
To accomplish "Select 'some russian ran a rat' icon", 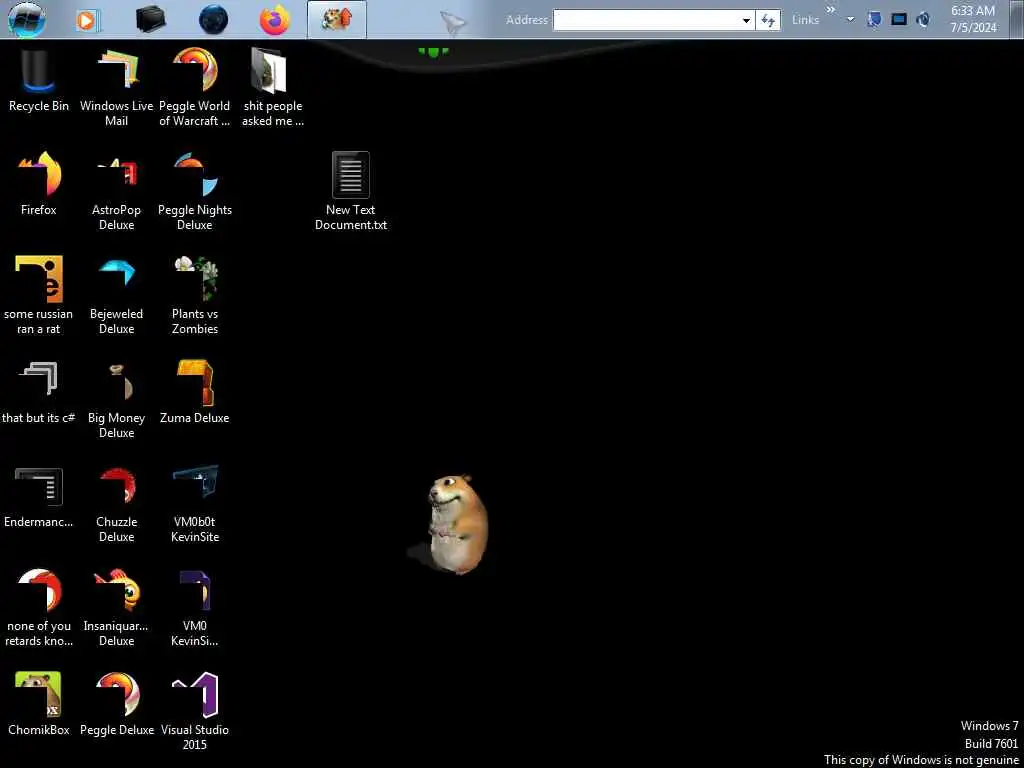I will pos(39,296).
